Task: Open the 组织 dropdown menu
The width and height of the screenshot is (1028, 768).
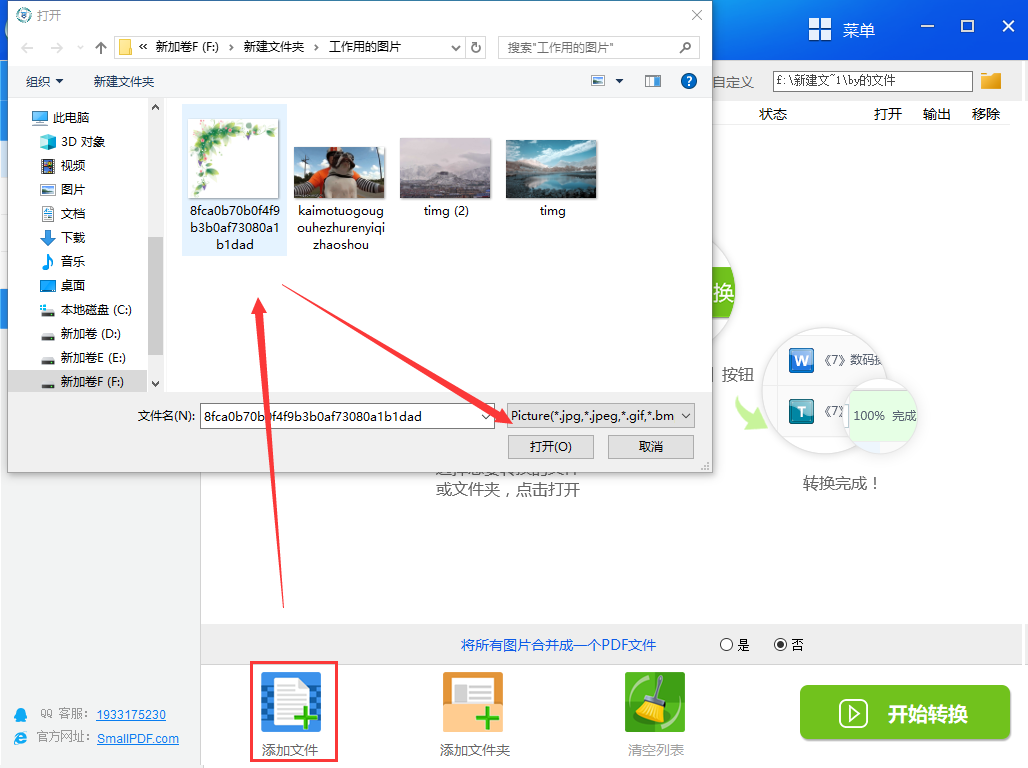Action: pos(44,81)
